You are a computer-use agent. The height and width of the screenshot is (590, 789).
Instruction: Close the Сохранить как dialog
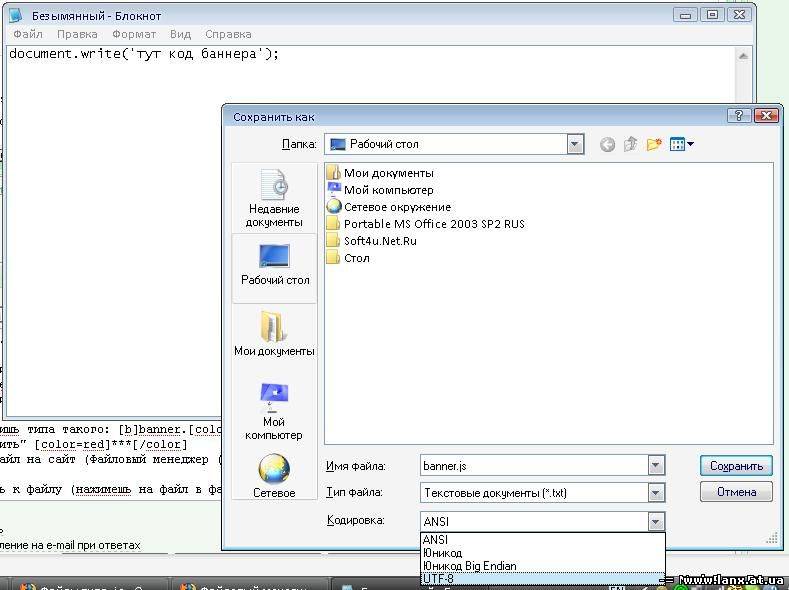pyautogui.click(x=766, y=116)
